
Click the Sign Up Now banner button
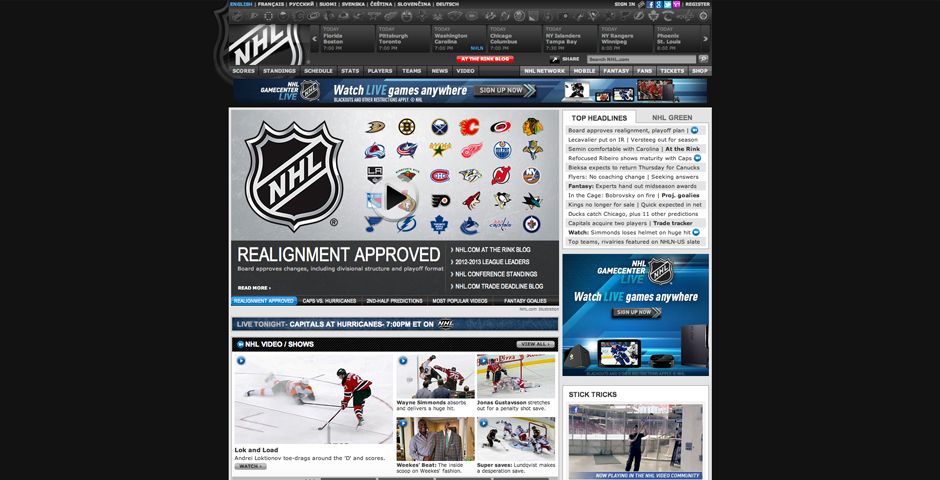click(x=505, y=90)
